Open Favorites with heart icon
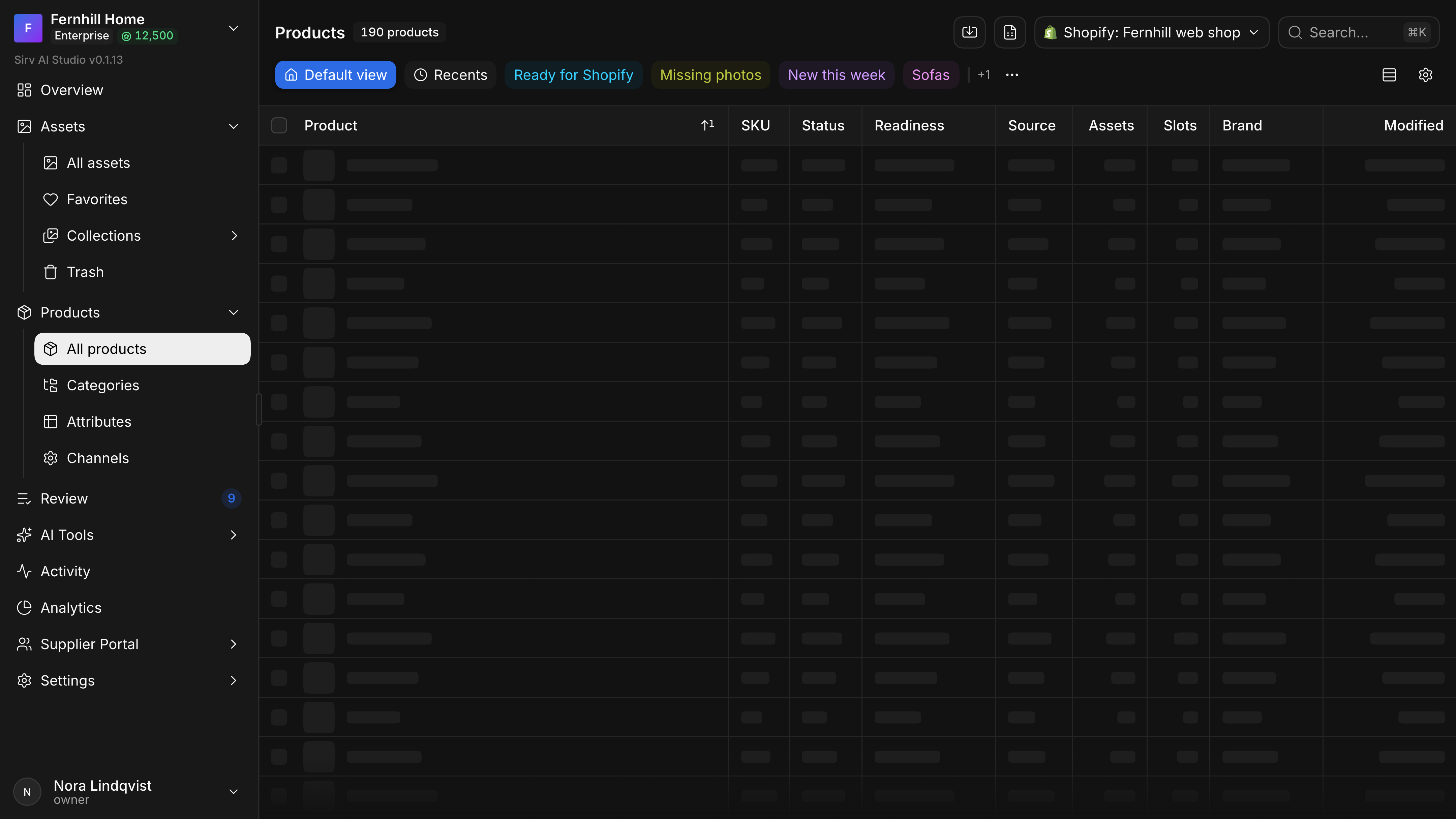1456x819 pixels. (143, 199)
